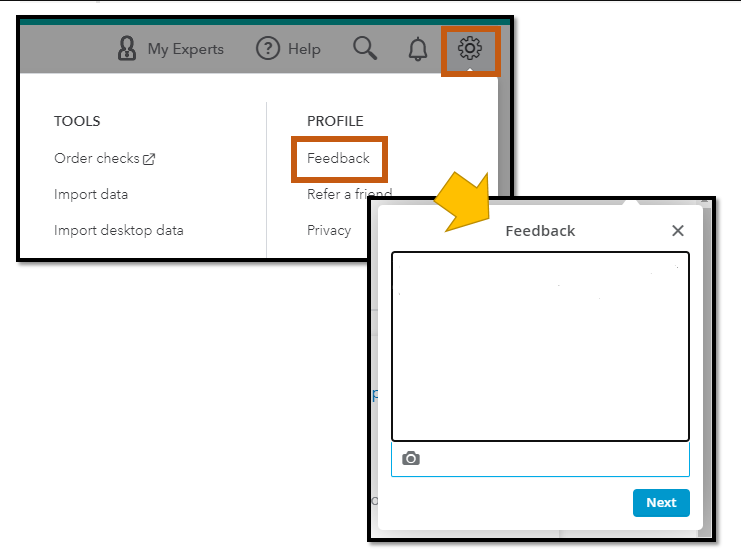This screenshot has width=741, height=560.
Task: Choose Import data under TOOLS
Action: pyautogui.click(x=91, y=194)
